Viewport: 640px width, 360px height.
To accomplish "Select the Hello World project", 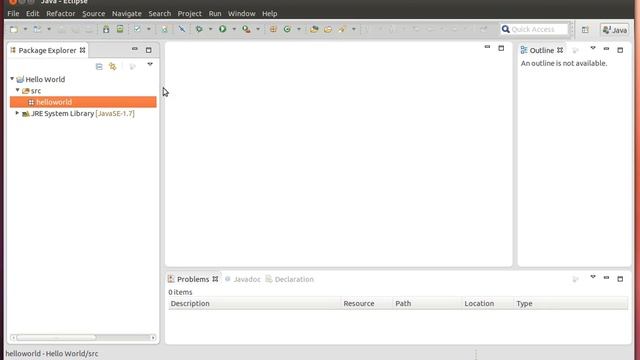I will [45, 80].
